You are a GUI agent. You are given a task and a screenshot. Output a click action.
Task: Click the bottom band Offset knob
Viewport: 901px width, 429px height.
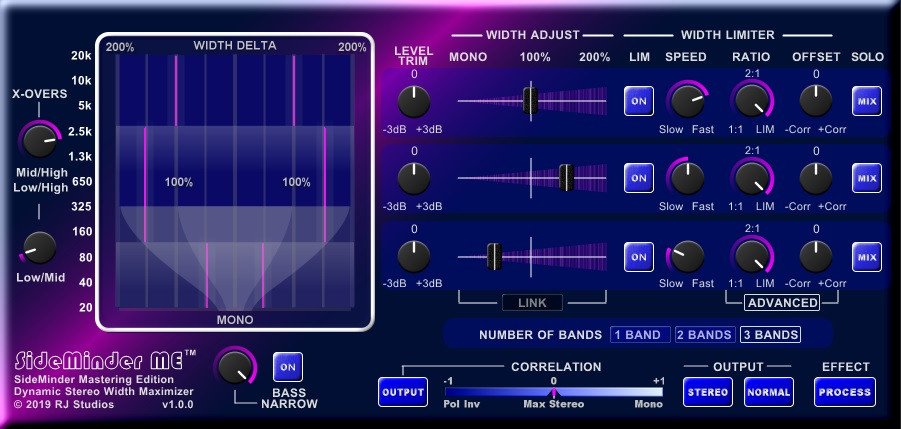(x=816, y=256)
